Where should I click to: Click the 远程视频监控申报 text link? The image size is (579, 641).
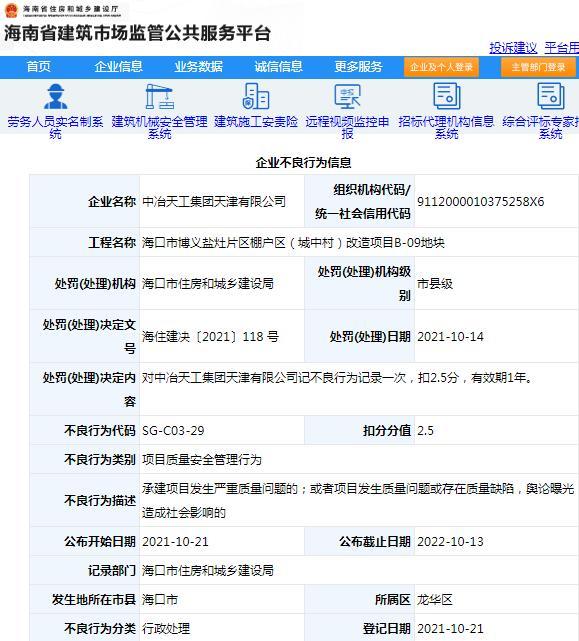point(348,128)
